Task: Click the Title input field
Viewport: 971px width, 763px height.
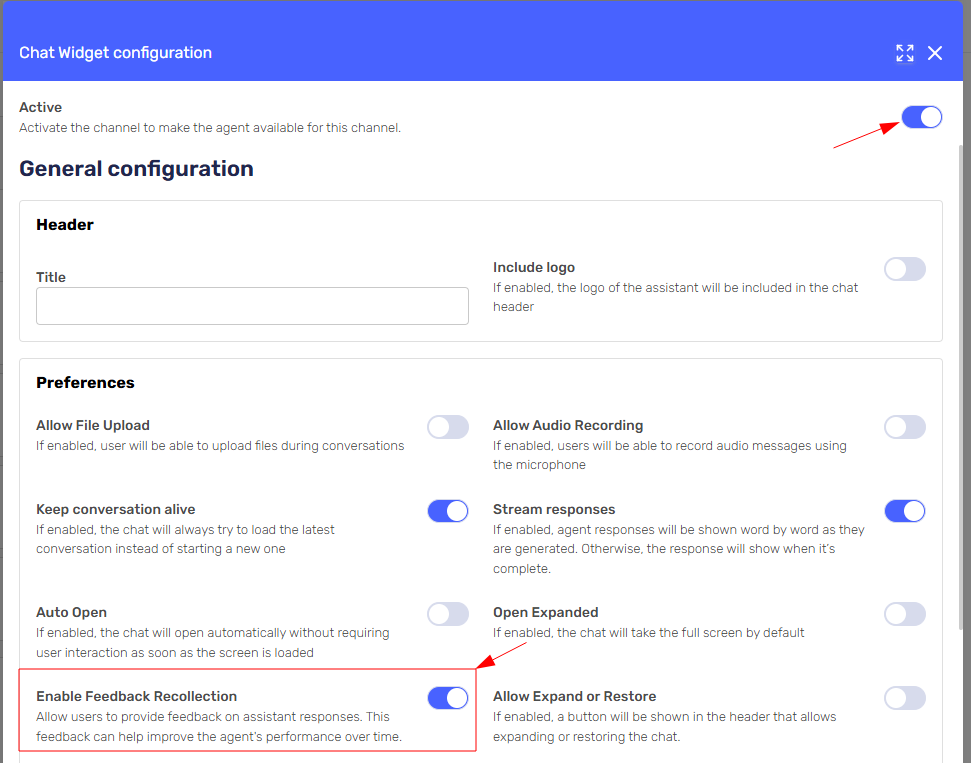Action: [252, 306]
